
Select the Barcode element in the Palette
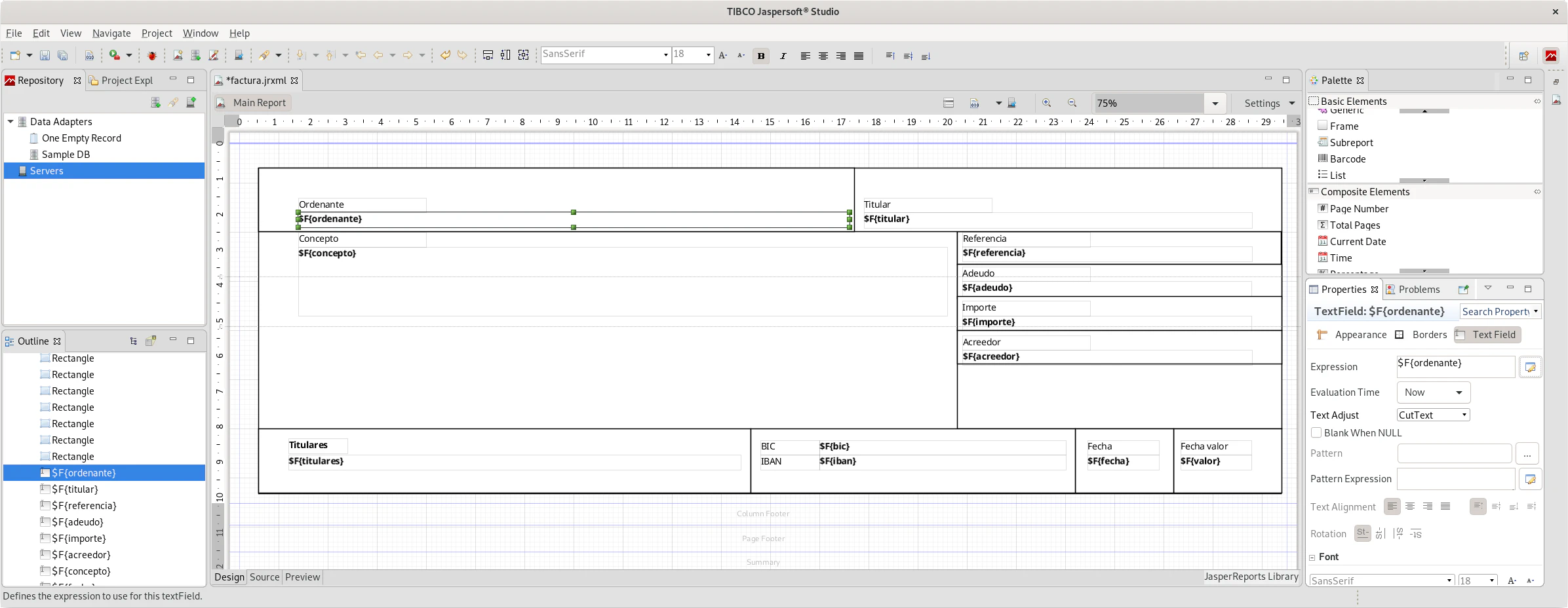[1346, 159]
